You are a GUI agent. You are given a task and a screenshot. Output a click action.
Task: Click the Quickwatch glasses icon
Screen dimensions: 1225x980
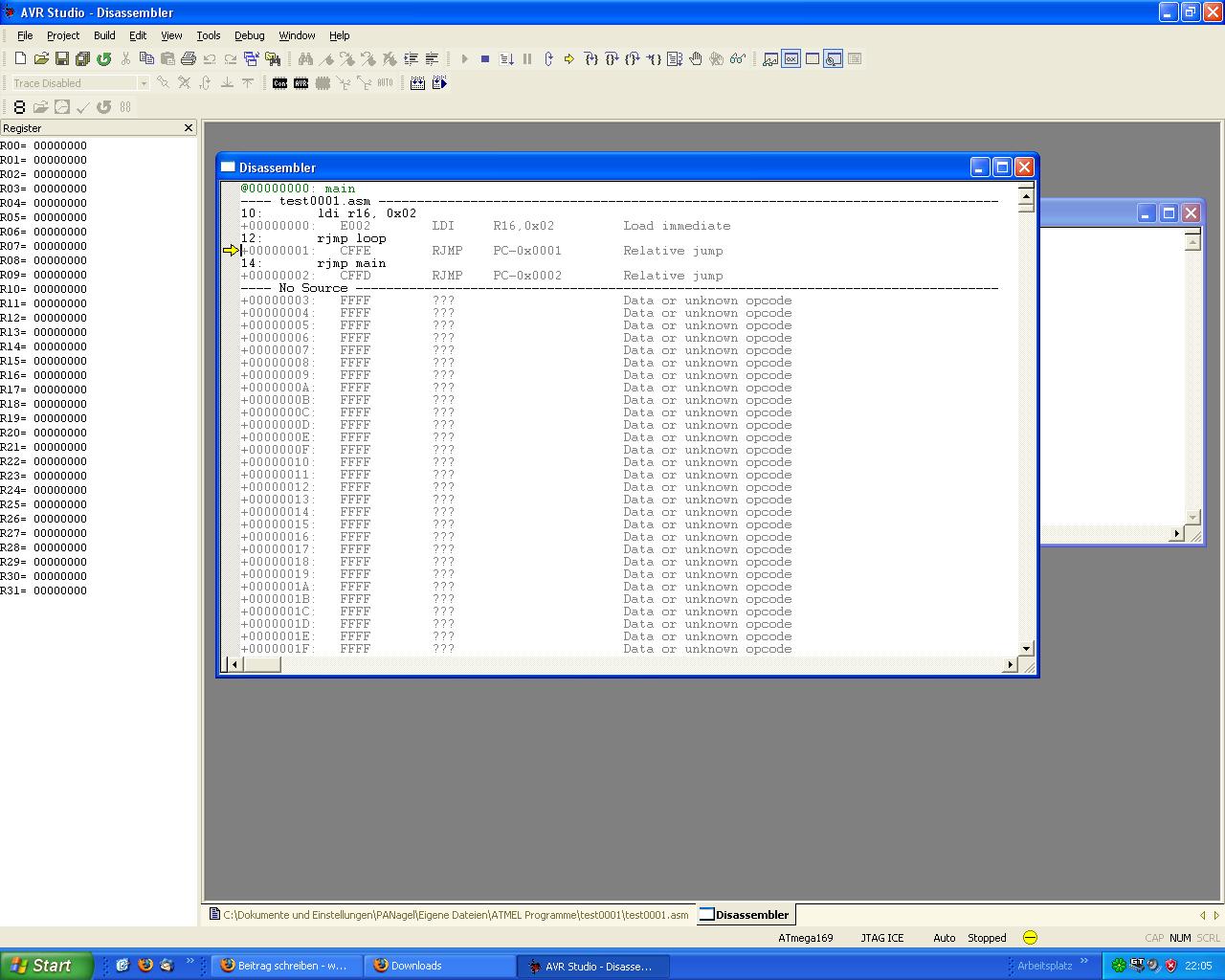click(x=738, y=59)
